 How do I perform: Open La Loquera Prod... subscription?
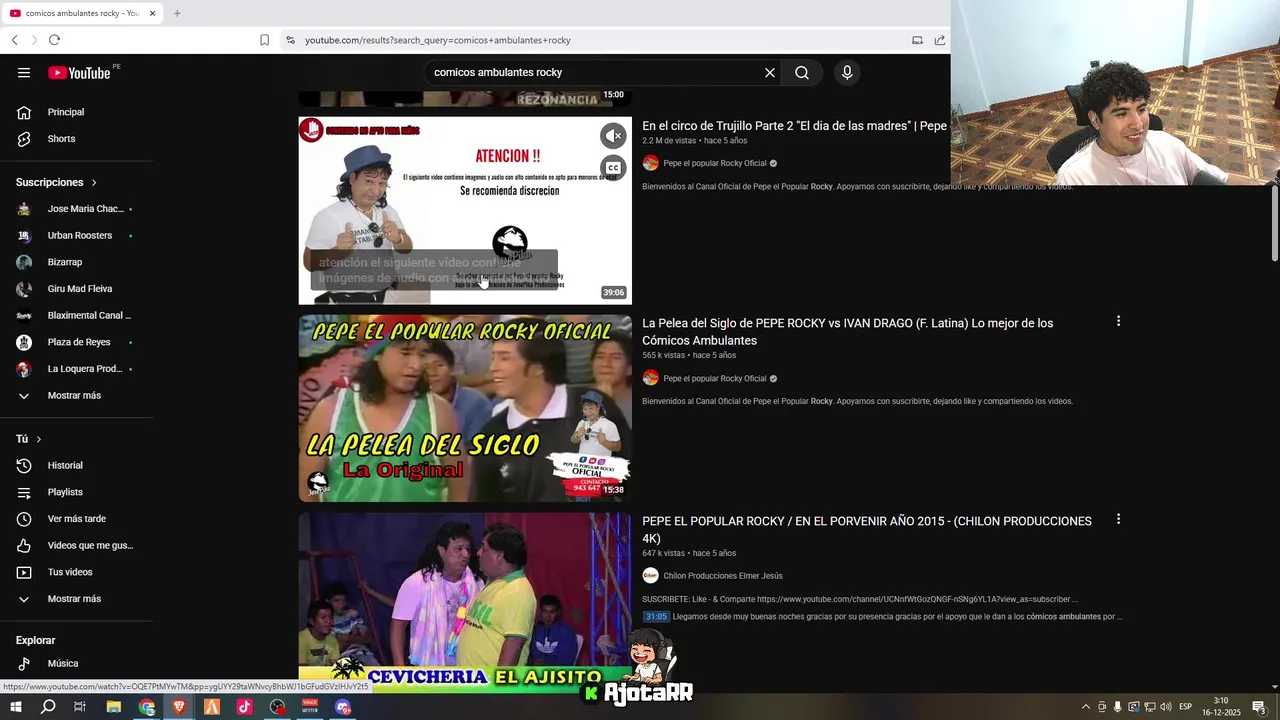point(77,369)
